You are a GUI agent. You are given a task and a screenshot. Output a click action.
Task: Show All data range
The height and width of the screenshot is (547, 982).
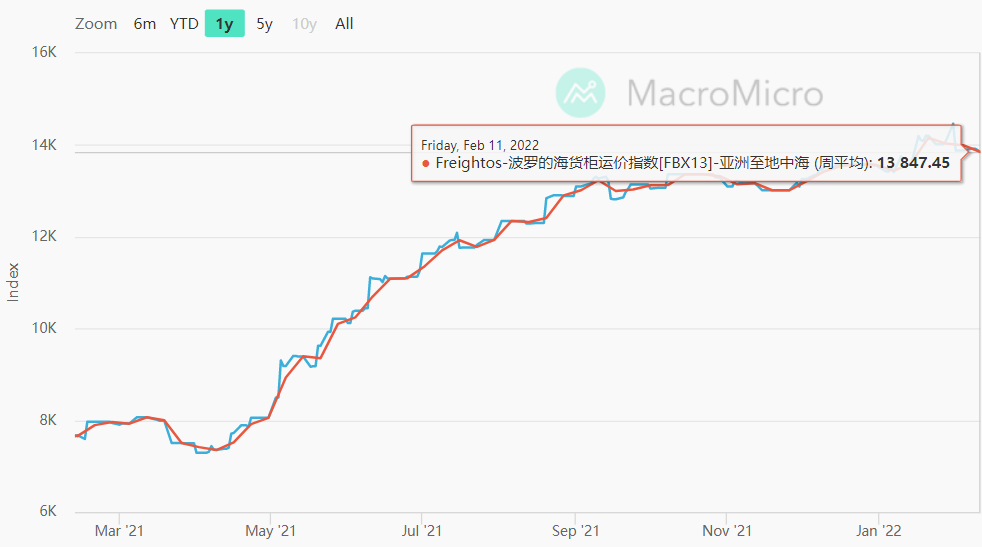[x=344, y=24]
